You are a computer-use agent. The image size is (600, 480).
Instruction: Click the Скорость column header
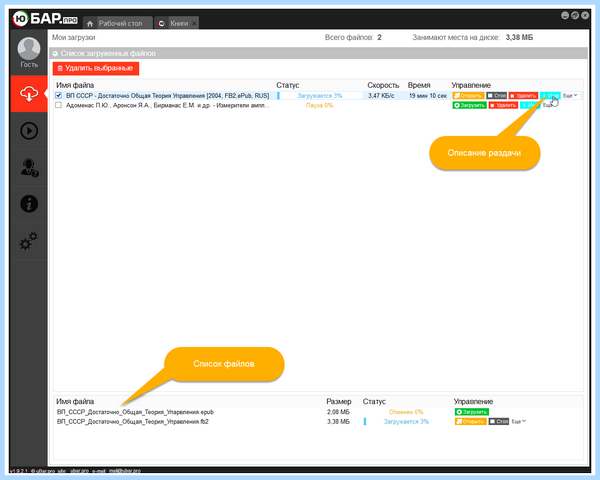point(383,85)
